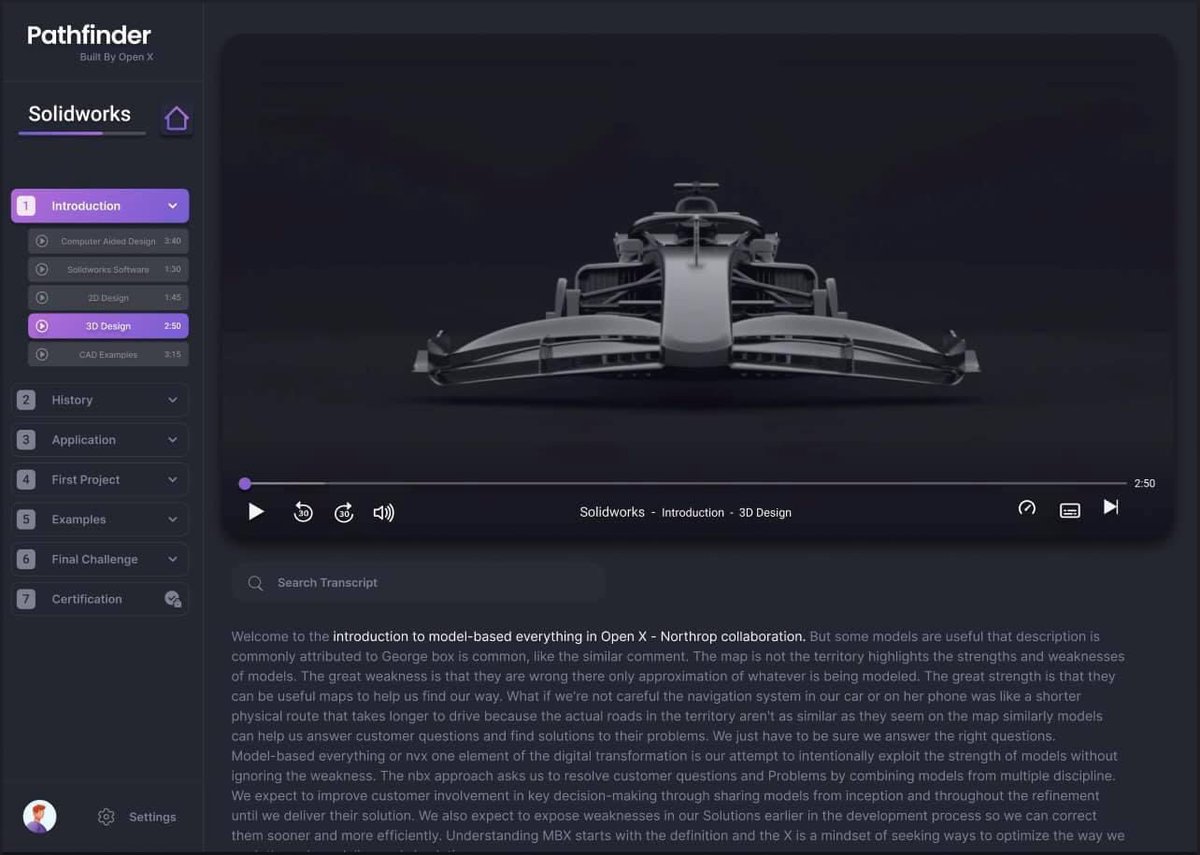
Task: Collapse the Introduction section chevron
Action: pos(172,206)
